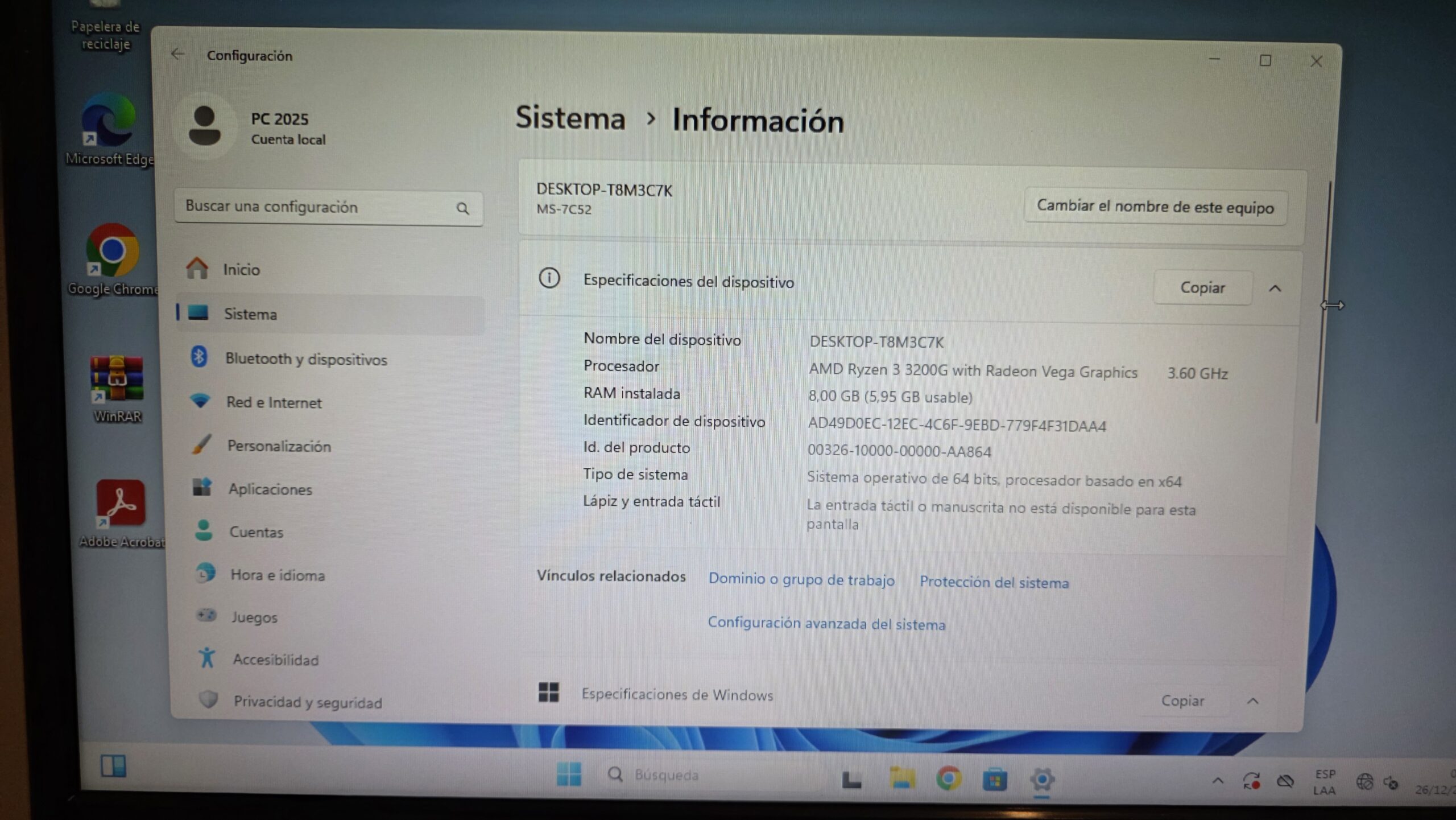The width and height of the screenshot is (1456, 820).
Task: Click the Windows Start button
Action: point(569,774)
